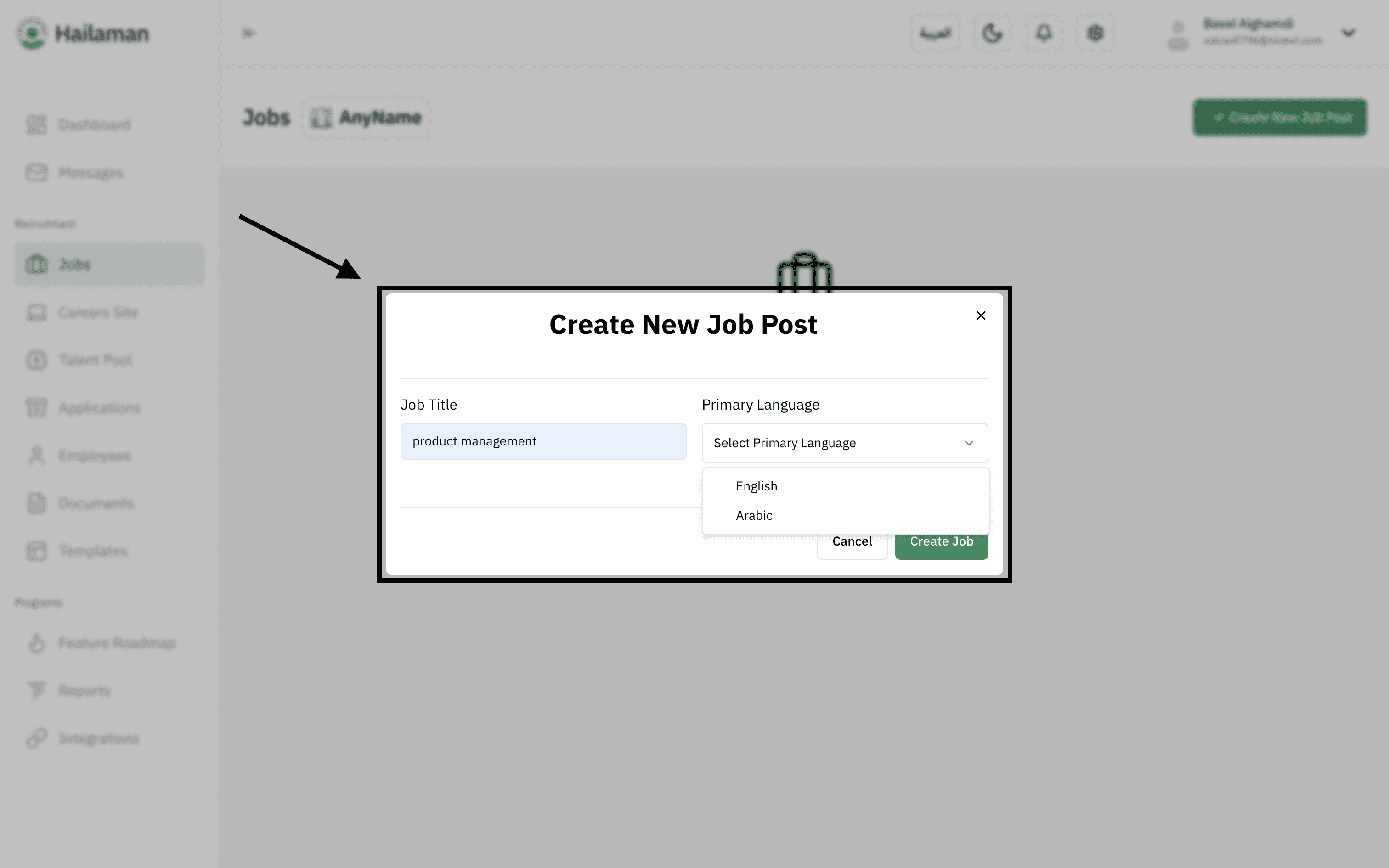Toggle dark mode with the moon icon
The image size is (1389, 868).
992,33
